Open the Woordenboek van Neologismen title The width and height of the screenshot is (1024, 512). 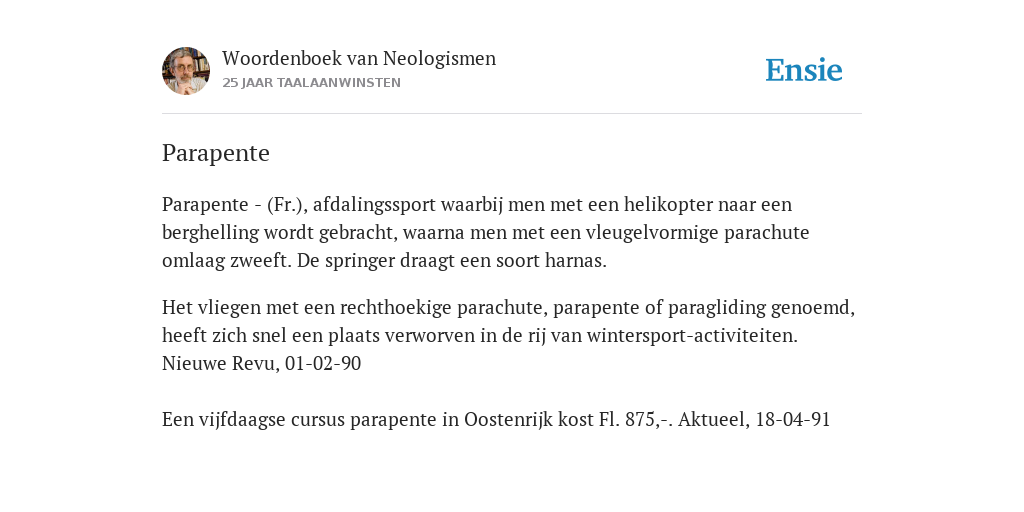(359, 58)
